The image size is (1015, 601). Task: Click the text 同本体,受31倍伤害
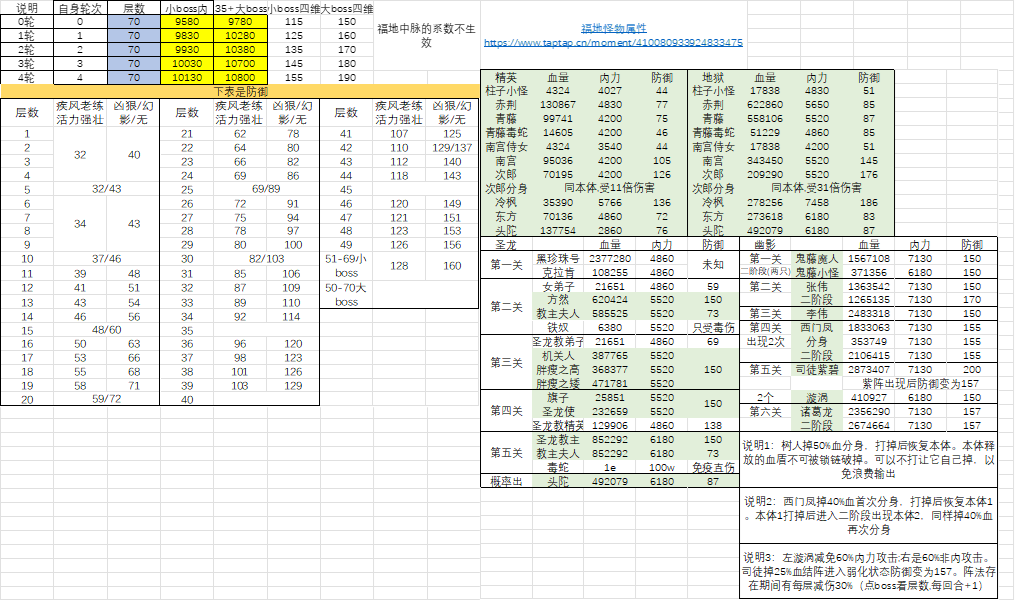[816, 188]
